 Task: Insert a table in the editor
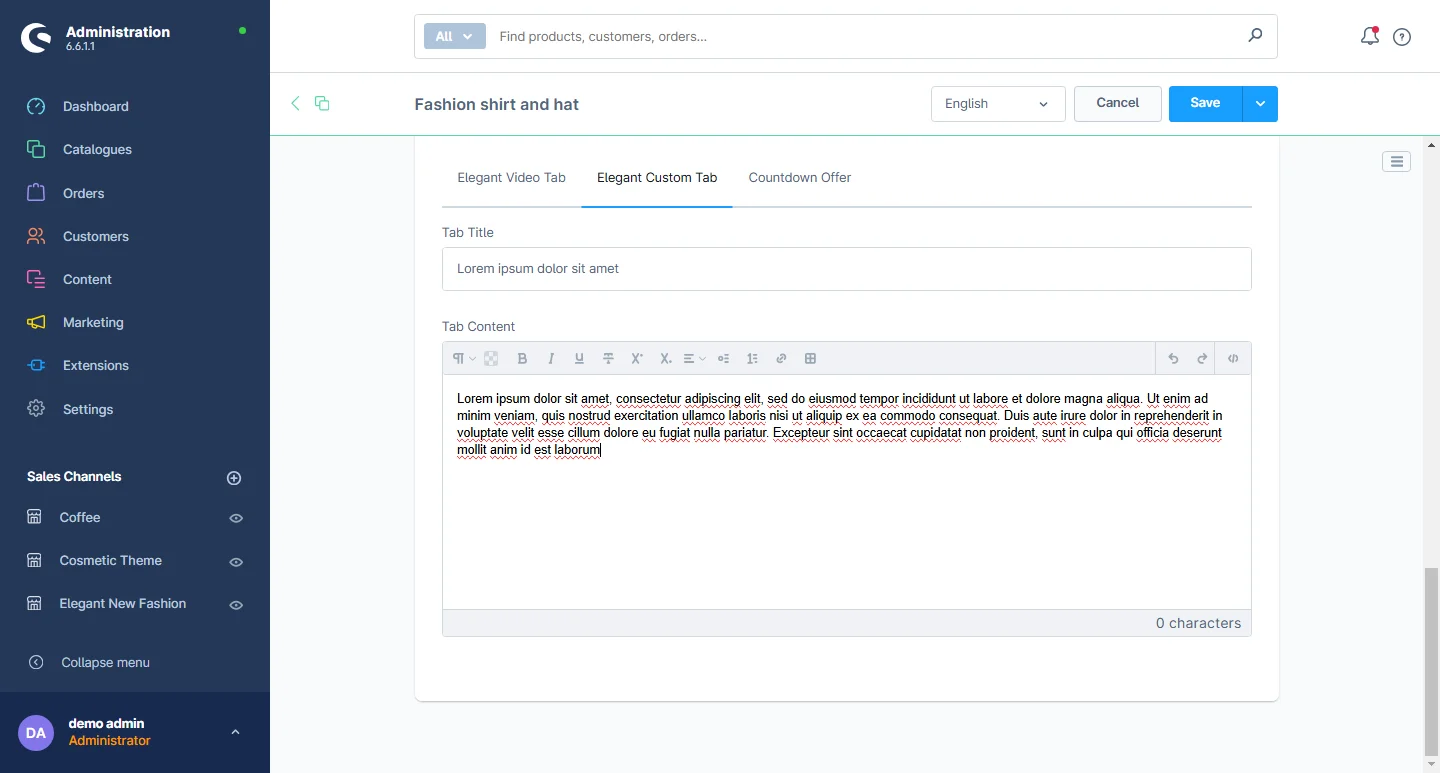click(x=811, y=359)
